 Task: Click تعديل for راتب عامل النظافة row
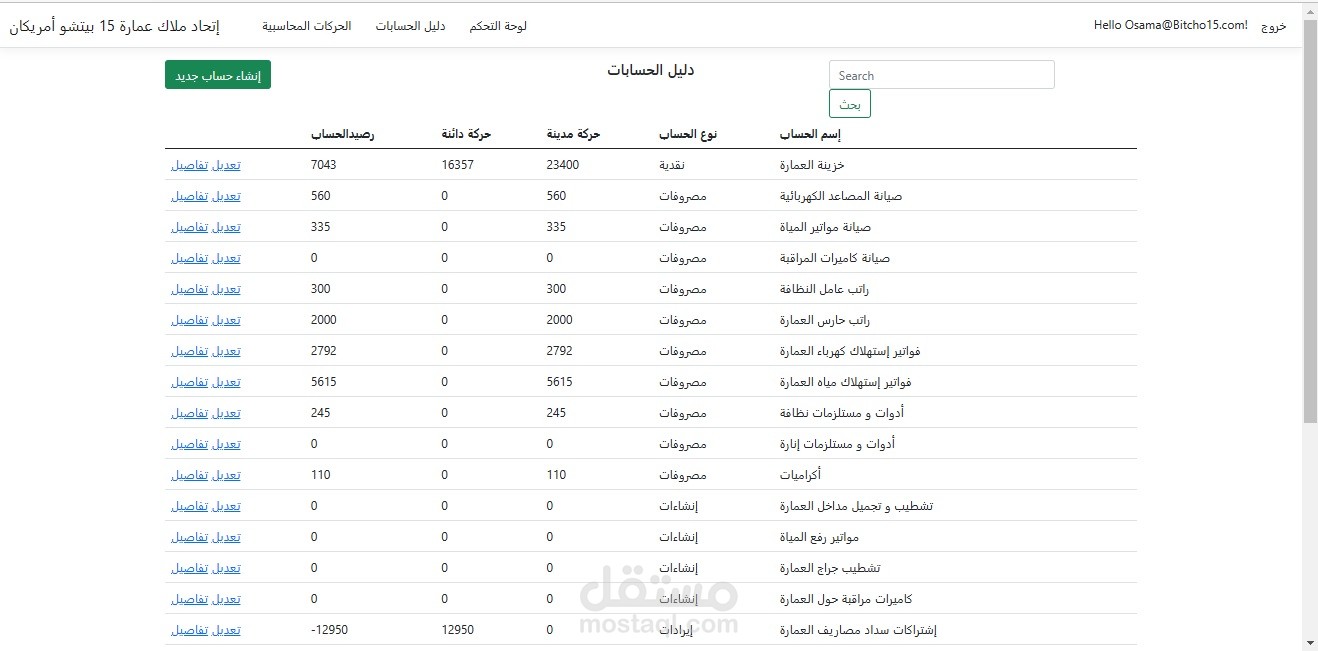coord(226,289)
